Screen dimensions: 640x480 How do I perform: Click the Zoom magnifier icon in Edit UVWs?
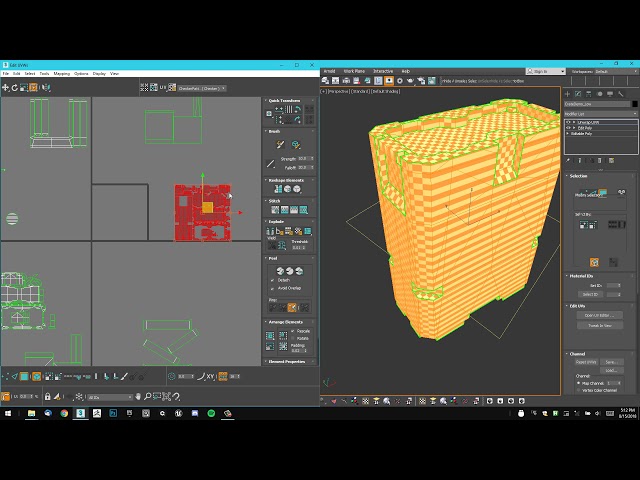coord(147,396)
